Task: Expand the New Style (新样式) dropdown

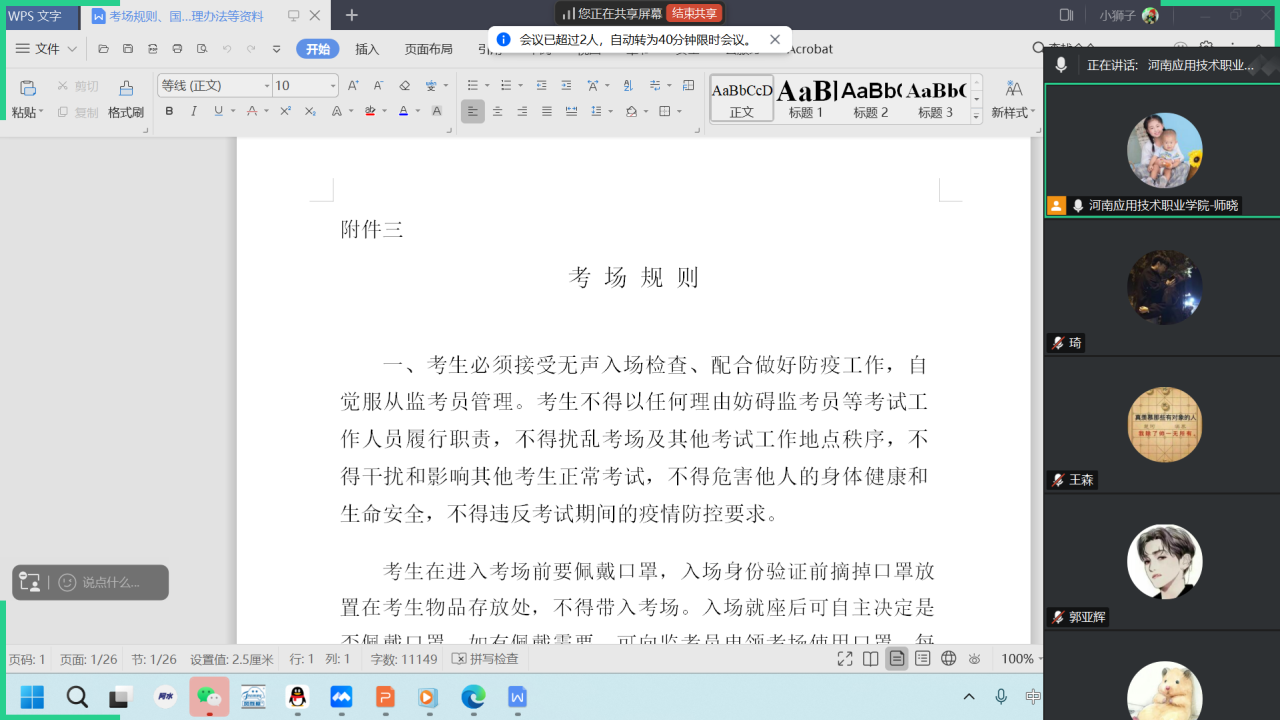Action: tap(1031, 113)
